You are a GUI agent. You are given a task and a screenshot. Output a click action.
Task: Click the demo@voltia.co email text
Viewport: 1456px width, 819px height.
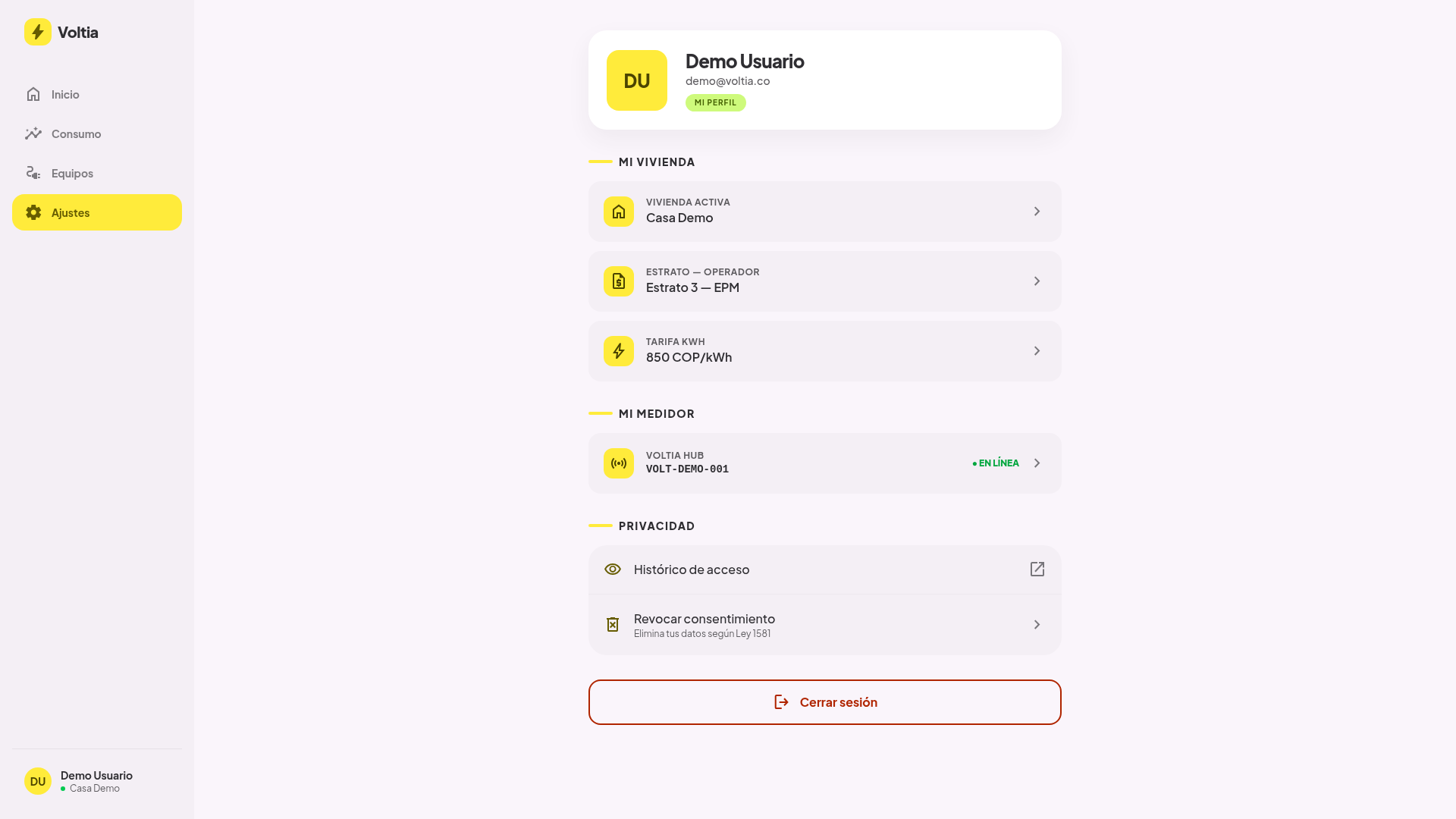coord(728,81)
